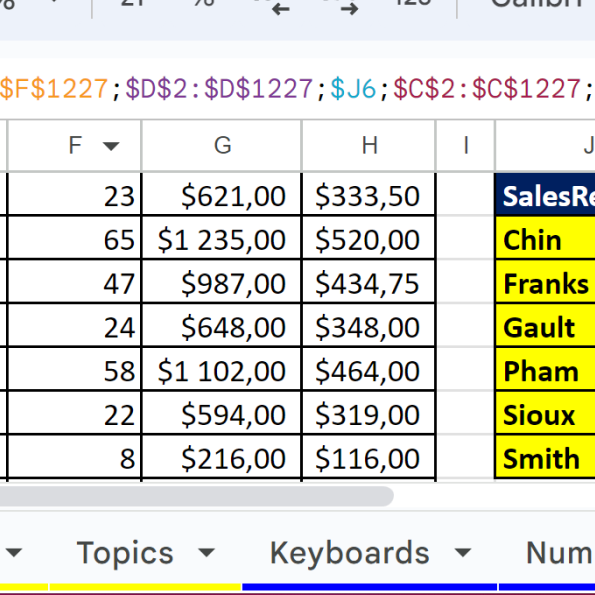Screen dimensions: 595x595
Task: Open the sheet tab beginning with Num
Action: tap(560, 553)
